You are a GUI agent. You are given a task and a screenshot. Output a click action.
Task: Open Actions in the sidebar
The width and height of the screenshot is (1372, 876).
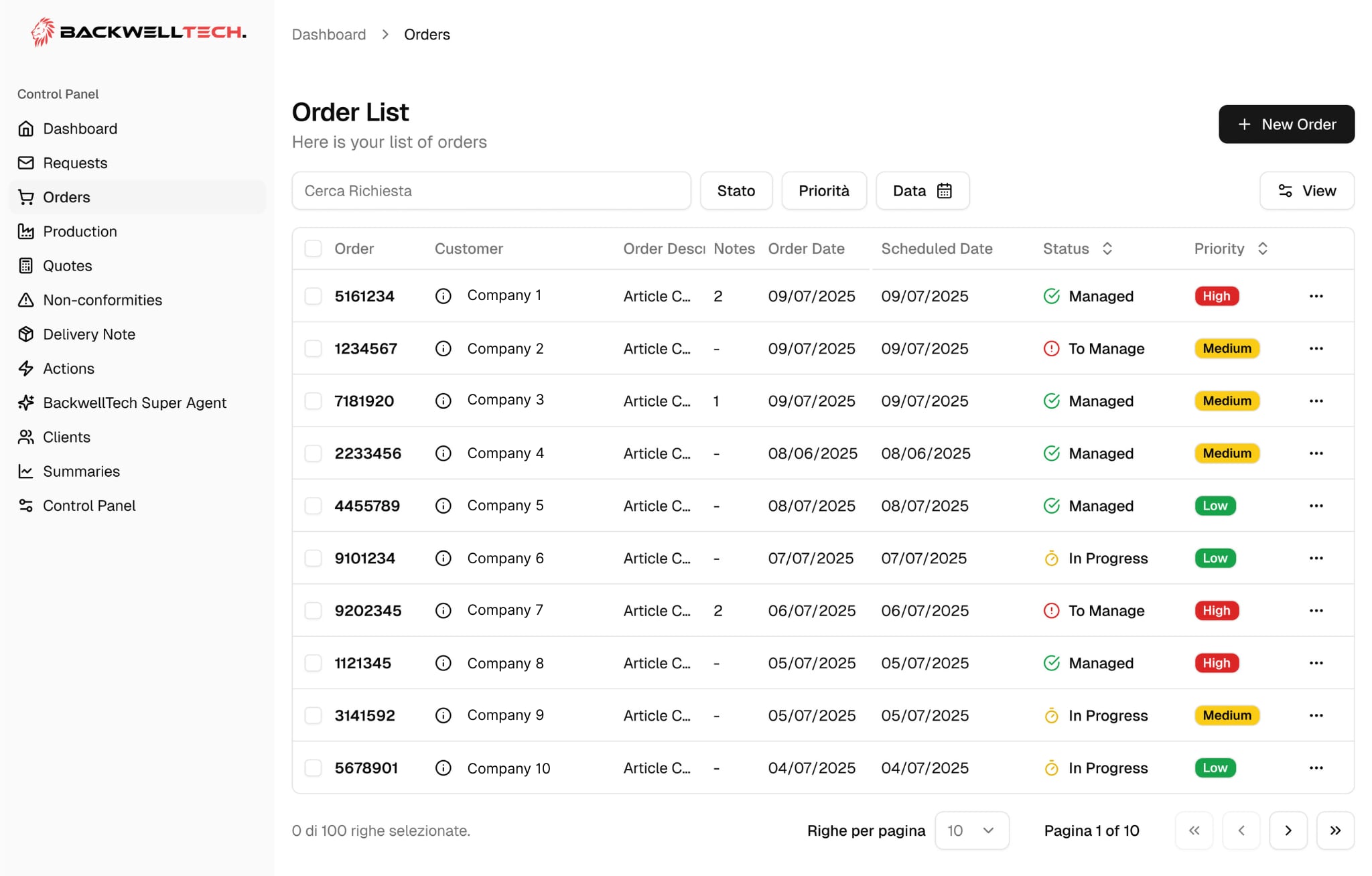tap(137, 368)
